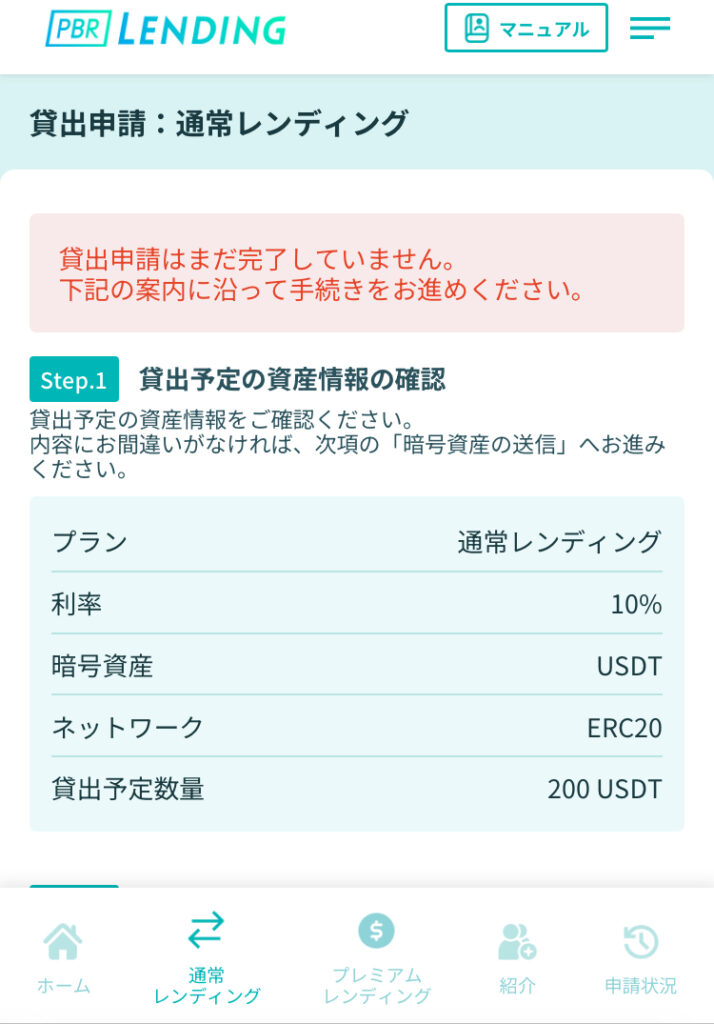The image size is (714, 1024).
Task: Tap the dollar coin icon for プレミアムレンディング
Action: (x=376, y=931)
